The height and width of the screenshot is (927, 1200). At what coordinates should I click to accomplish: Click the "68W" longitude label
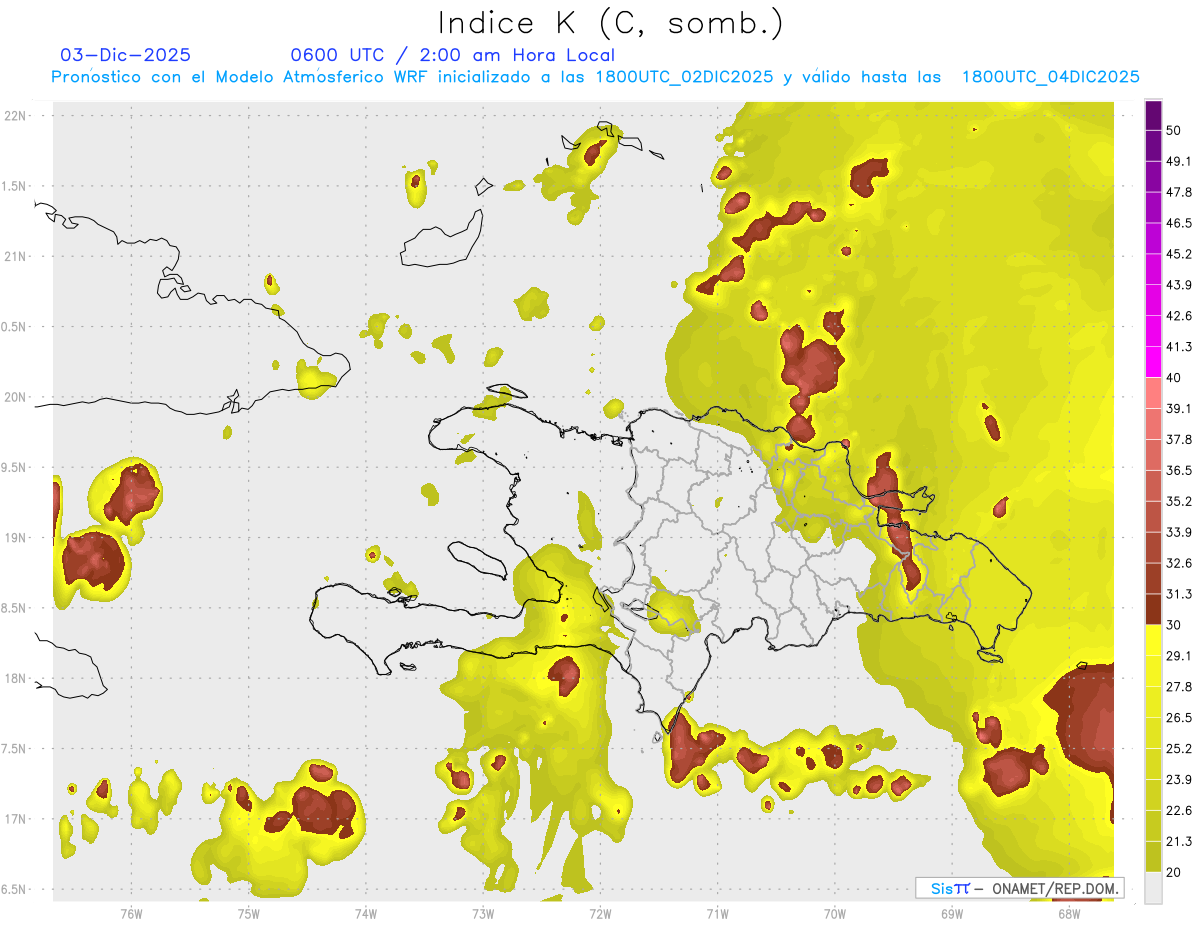(1068, 913)
